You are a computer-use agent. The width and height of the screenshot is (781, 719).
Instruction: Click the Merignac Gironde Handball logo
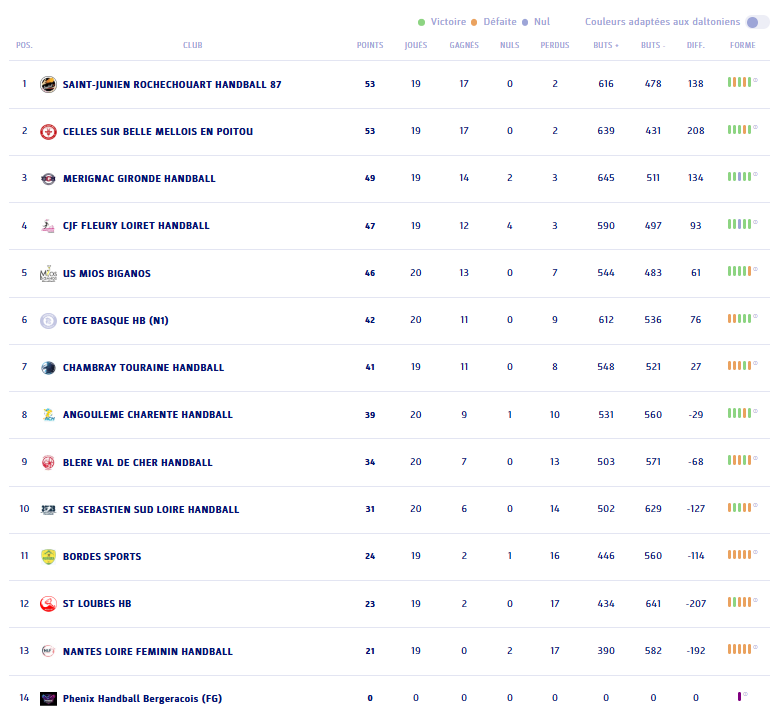[x=48, y=179]
